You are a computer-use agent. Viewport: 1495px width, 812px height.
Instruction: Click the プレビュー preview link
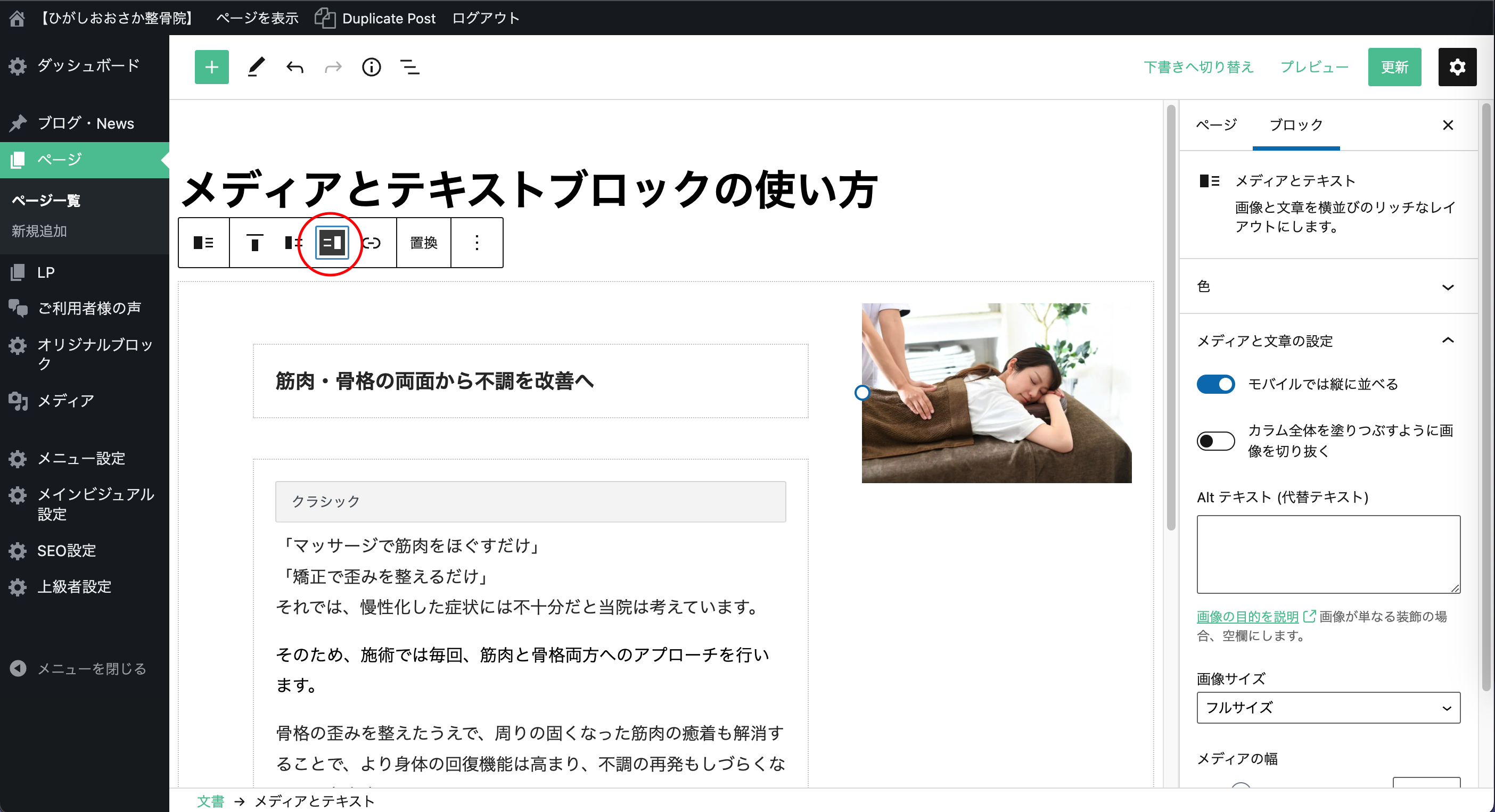tap(1314, 67)
